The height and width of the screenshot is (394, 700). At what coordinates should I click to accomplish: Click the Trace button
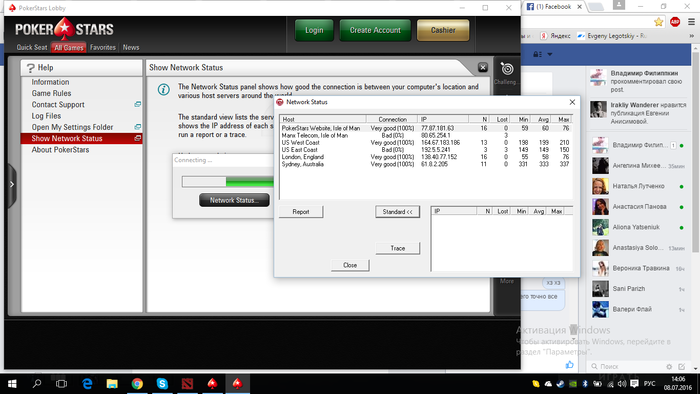pyautogui.click(x=397, y=249)
